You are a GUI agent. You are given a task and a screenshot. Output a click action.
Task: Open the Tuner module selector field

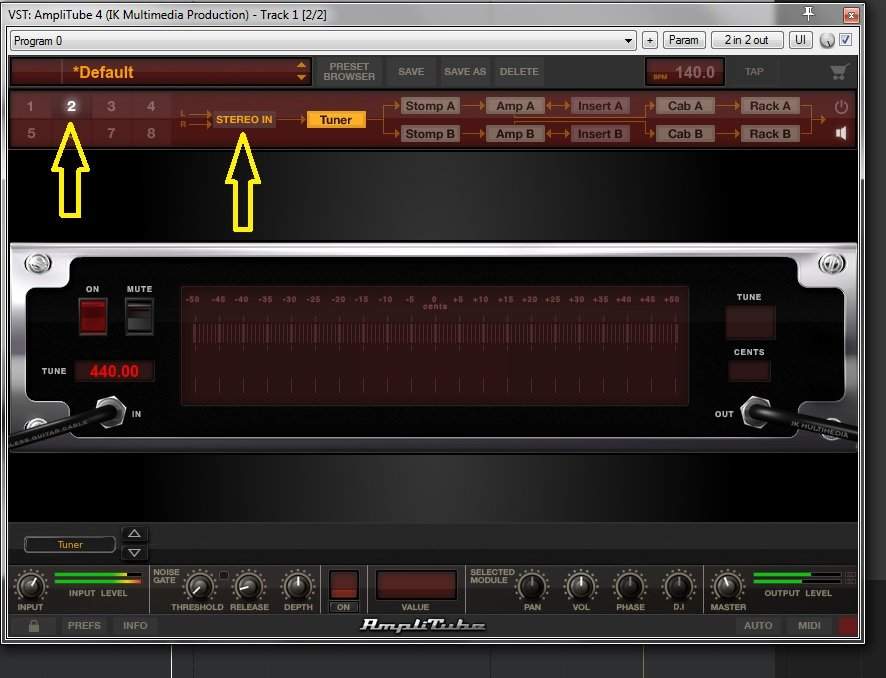[x=70, y=545]
